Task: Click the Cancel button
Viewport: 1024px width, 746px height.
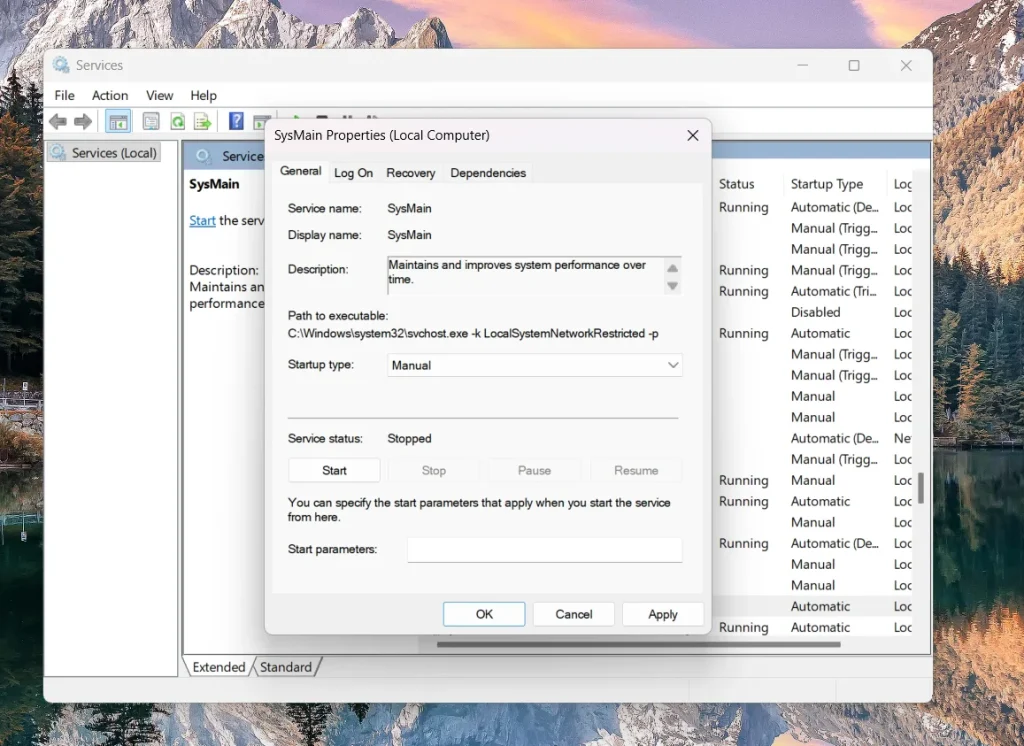Action: pos(573,614)
